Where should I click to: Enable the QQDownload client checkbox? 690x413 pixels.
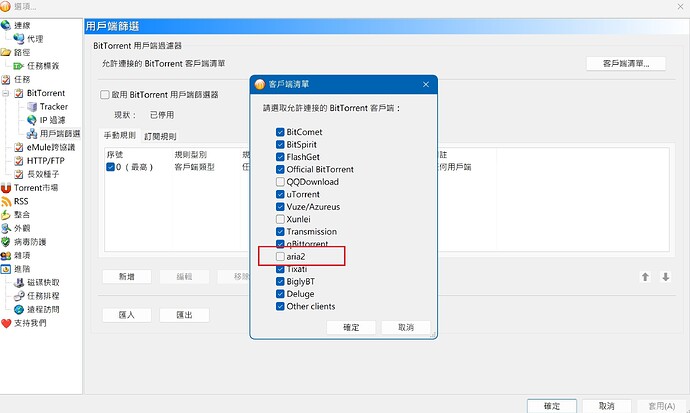click(x=280, y=182)
